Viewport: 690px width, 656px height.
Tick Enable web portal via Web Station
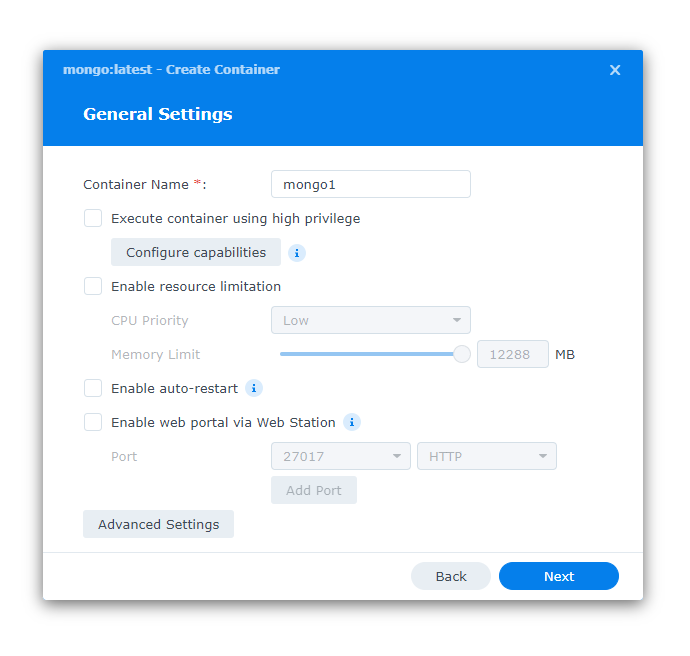(93, 422)
